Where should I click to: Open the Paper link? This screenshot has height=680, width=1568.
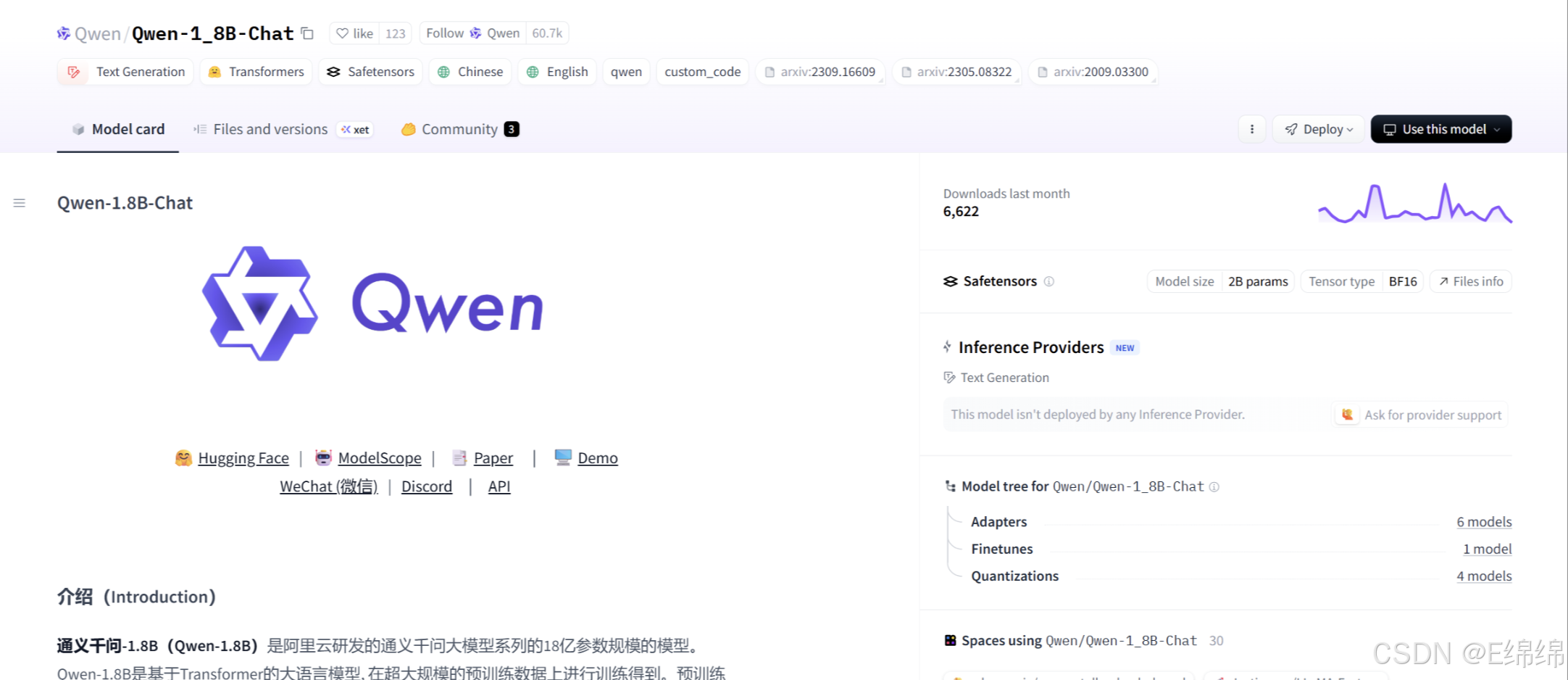(x=493, y=458)
